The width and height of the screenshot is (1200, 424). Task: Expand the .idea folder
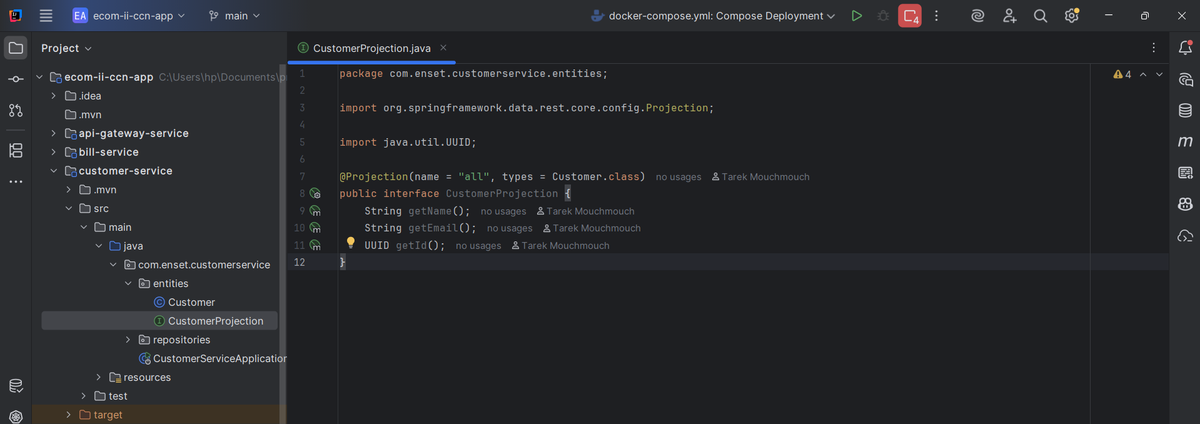pos(53,96)
